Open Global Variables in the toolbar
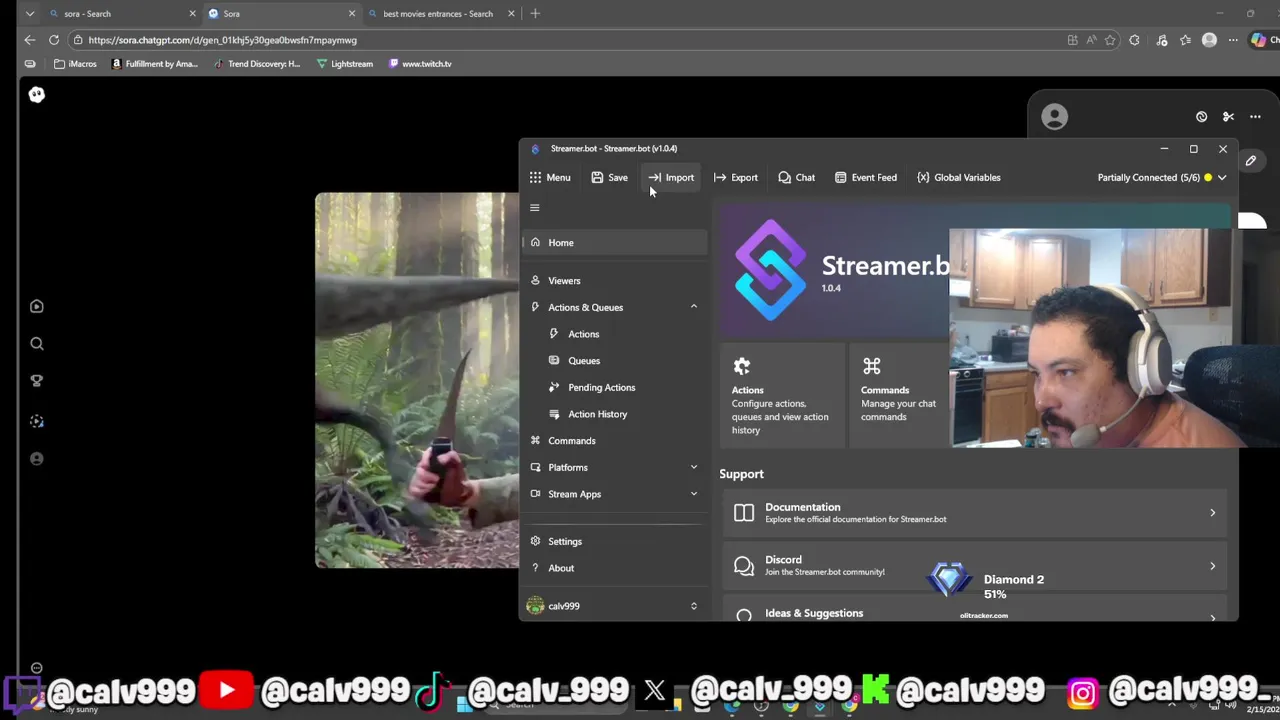 [958, 178]
